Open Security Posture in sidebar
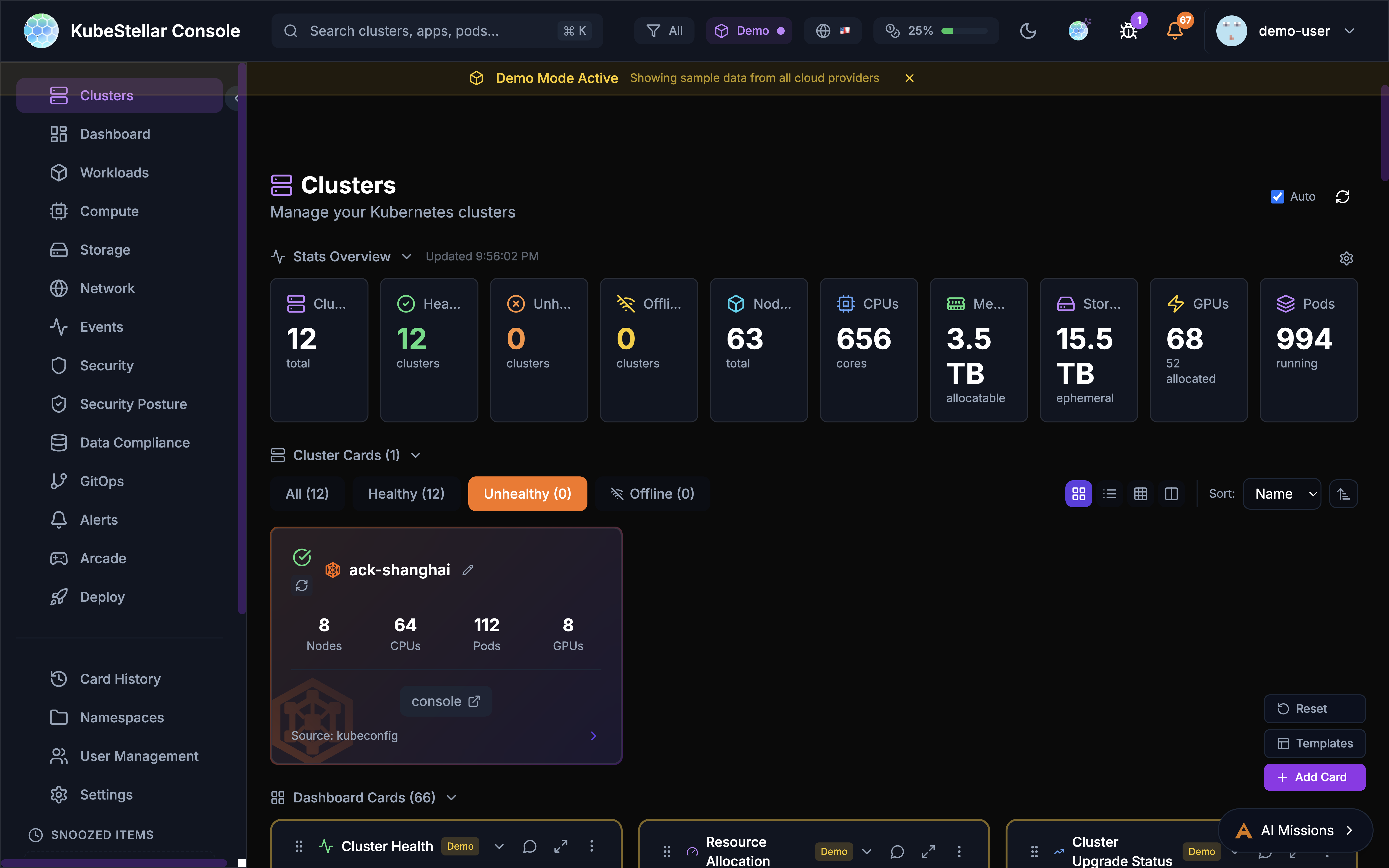This screenshot has height=868, width=1389. 133,404
